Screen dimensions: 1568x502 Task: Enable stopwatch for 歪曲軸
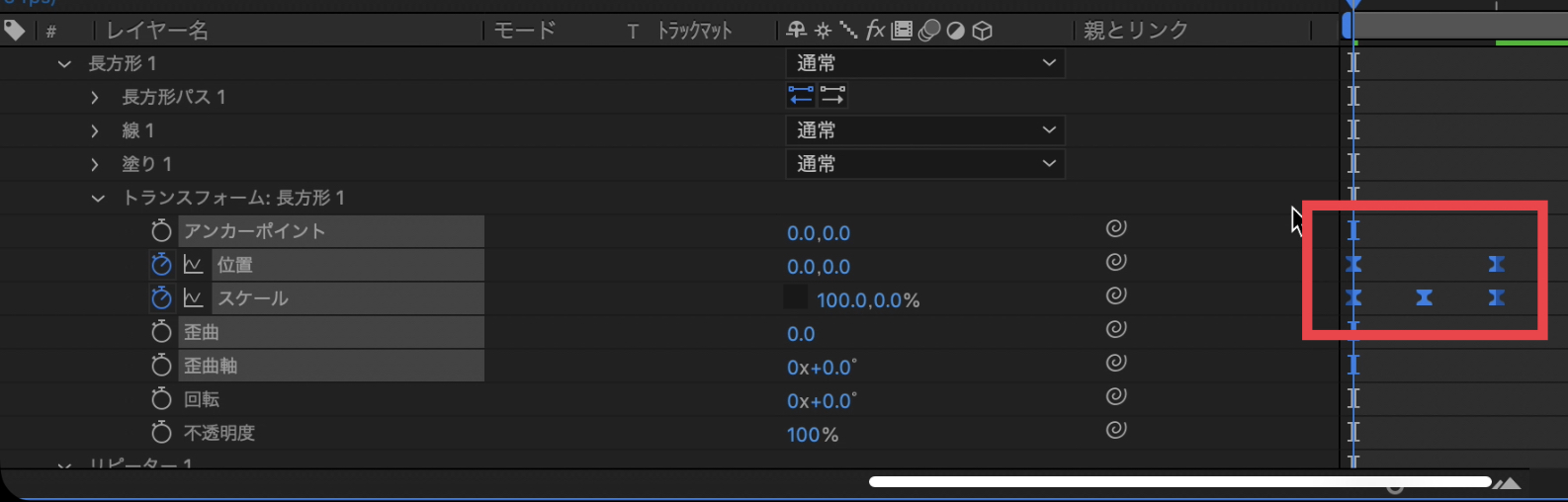pos(161,366)
